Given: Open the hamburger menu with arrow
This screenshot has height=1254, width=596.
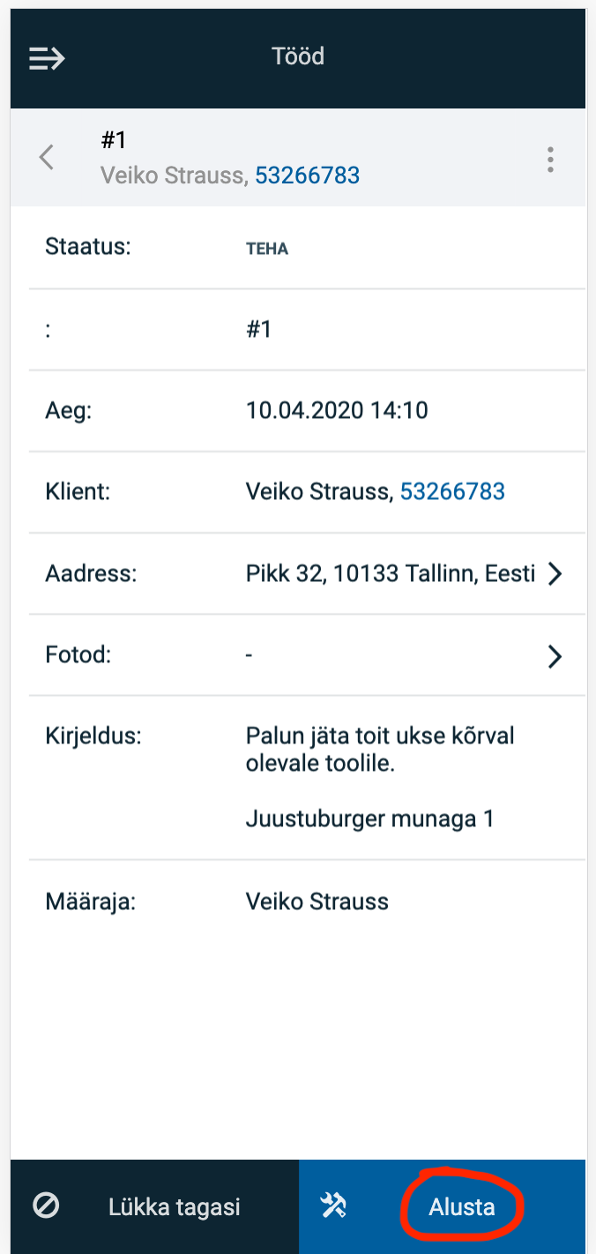Looking at the screenshot, I should pyautogui.click(x=46, y=58).
